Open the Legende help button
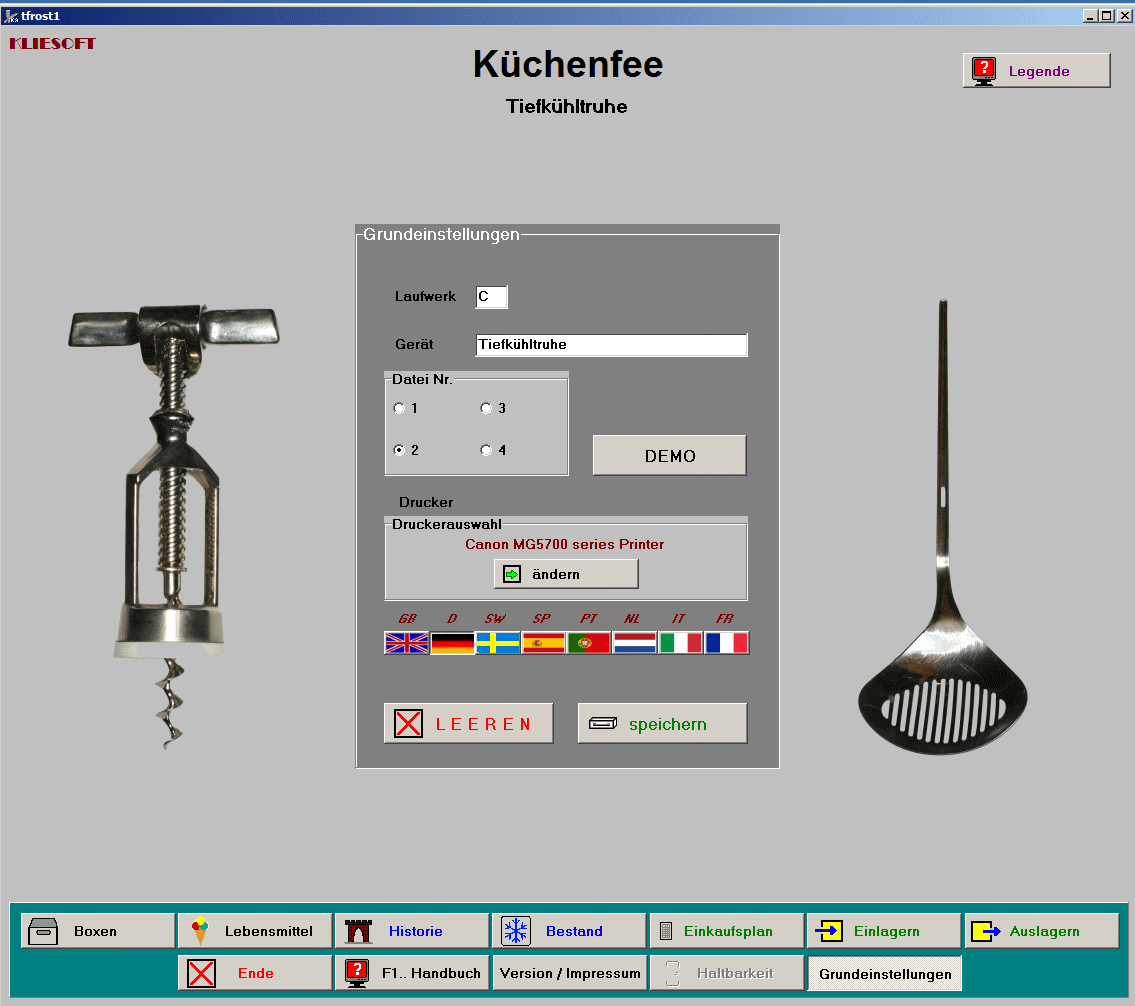The image size is (1135, 1006). click(1036, 71)
